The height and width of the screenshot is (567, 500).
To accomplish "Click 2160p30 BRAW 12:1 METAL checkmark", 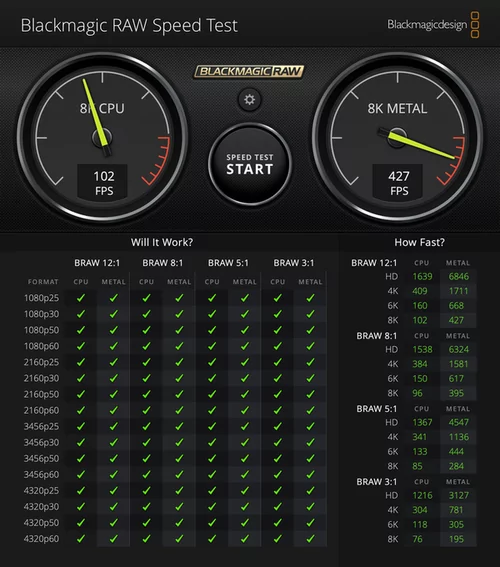I will click(x=114, y=378).
